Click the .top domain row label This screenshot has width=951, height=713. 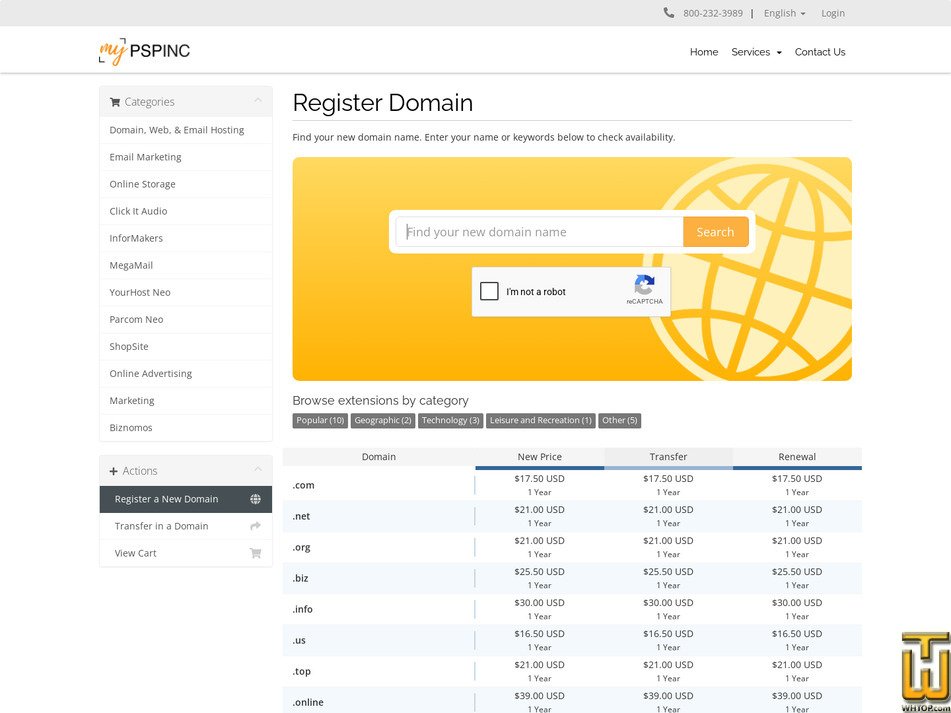[x=301, y=671]
